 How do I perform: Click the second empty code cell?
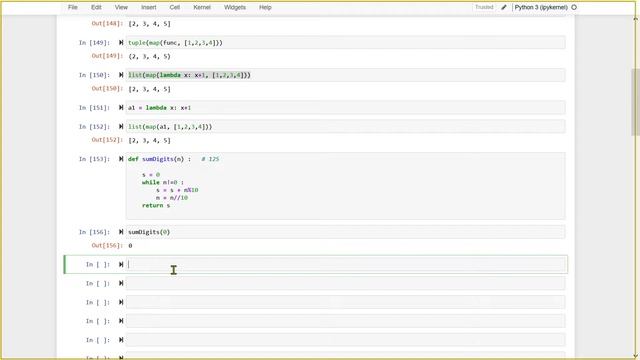345,283
